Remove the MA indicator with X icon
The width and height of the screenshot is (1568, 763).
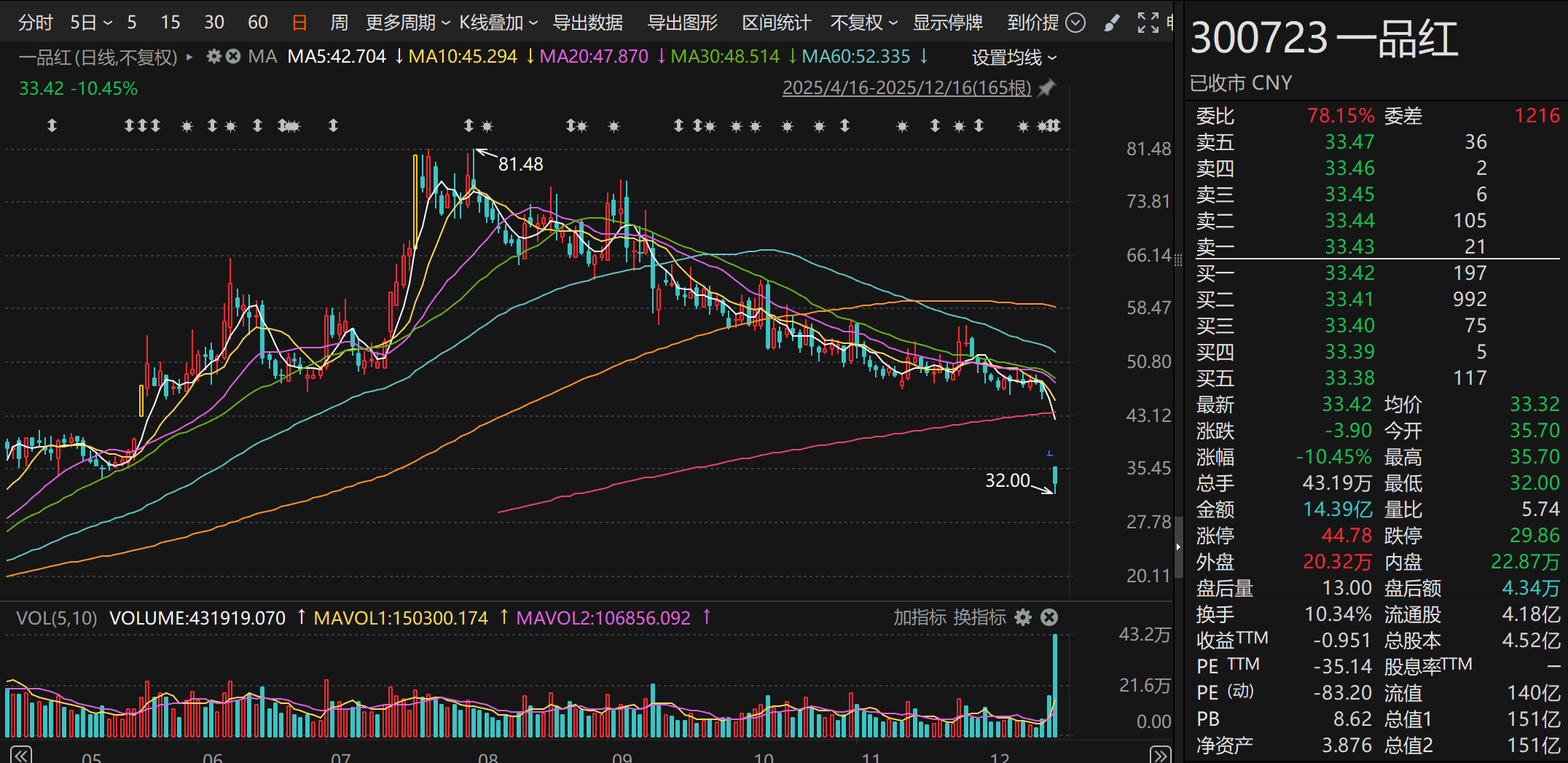point(233,56)
